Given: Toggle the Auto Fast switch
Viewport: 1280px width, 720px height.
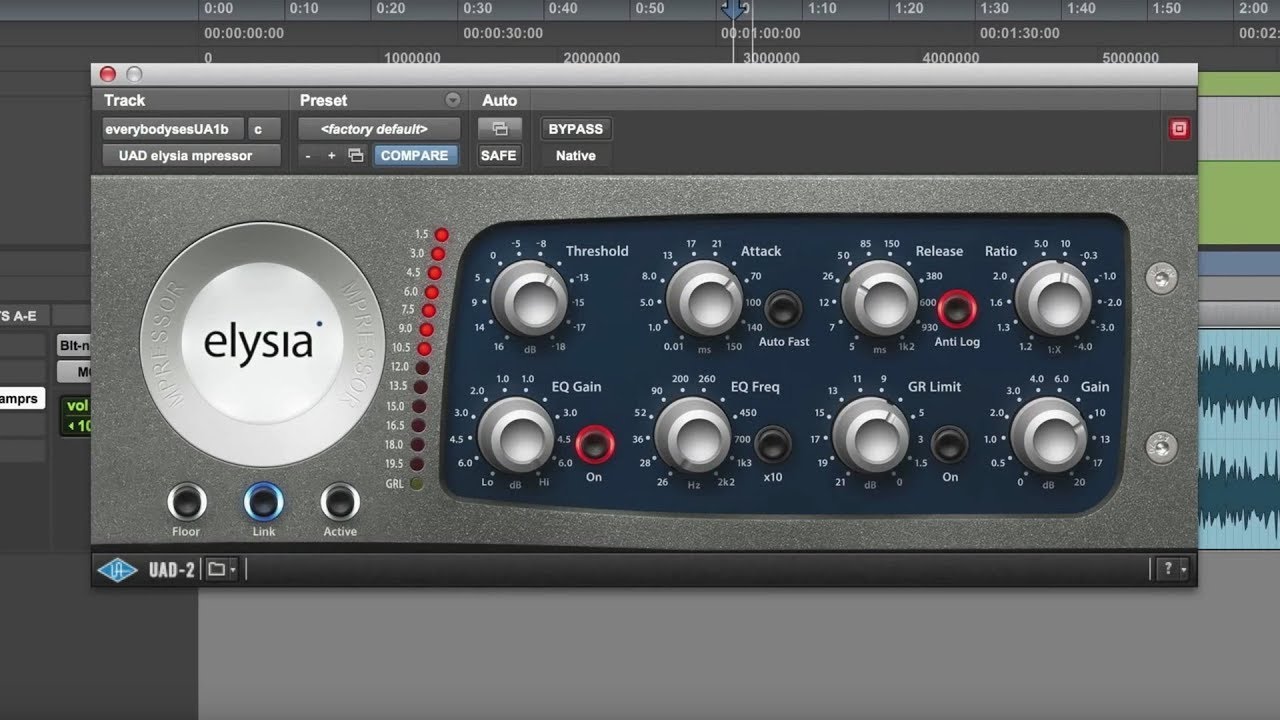Looking at the screenshot, I should (x=782, y=309).
